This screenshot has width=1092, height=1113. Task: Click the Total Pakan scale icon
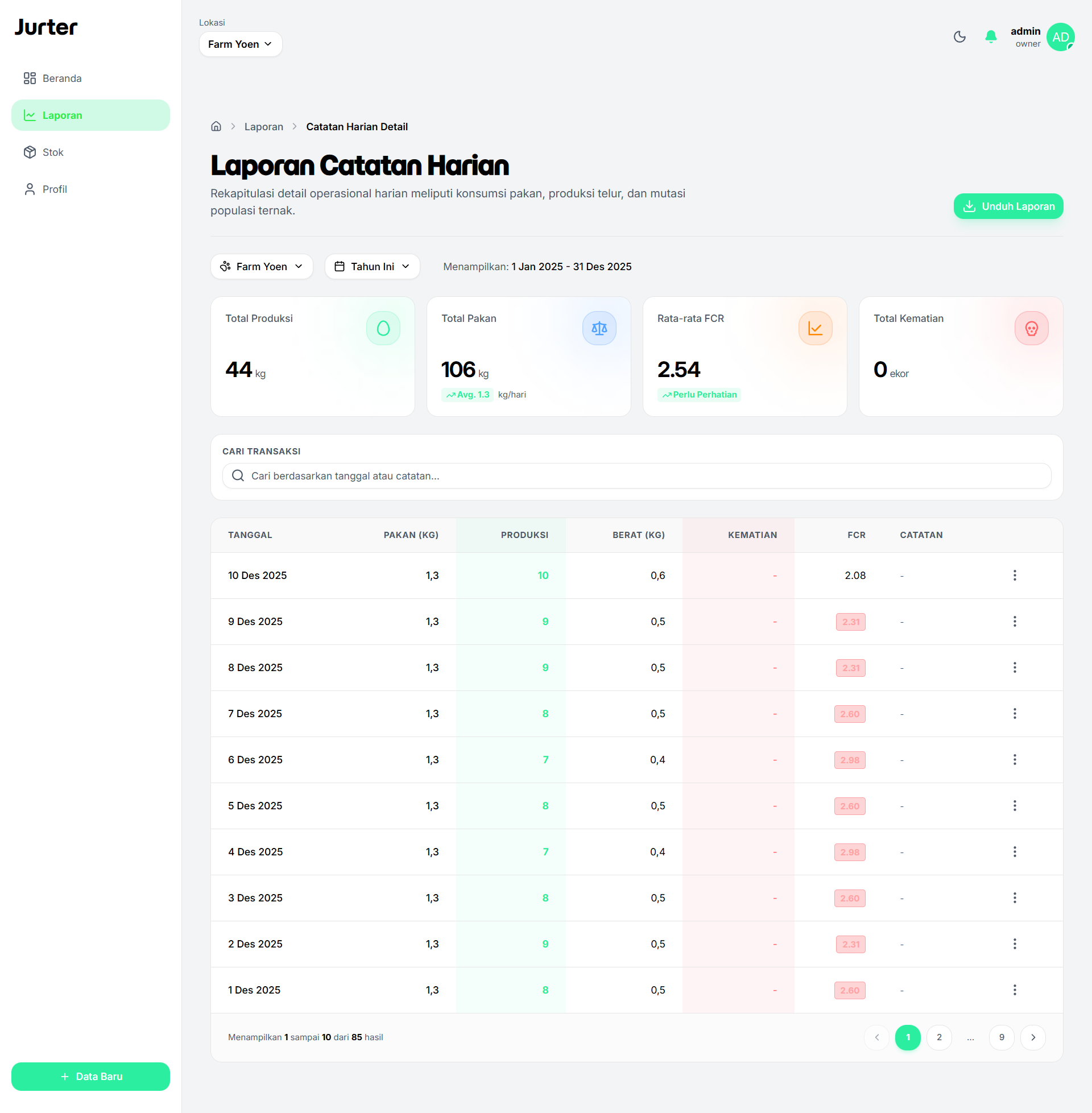[599, 328]
